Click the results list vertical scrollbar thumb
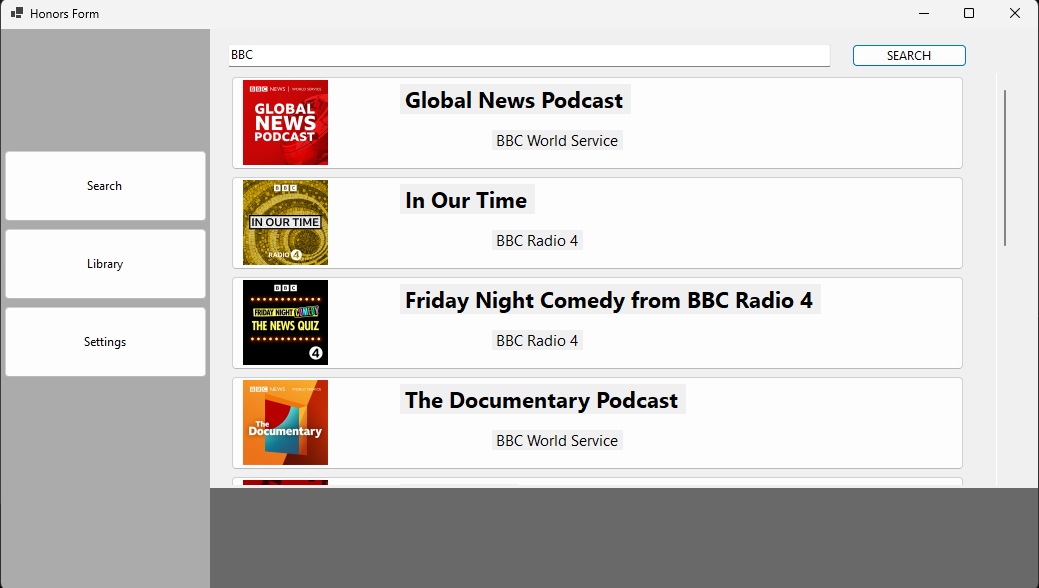Screen dimensions: 1039x588 [x=1005, y=168]
